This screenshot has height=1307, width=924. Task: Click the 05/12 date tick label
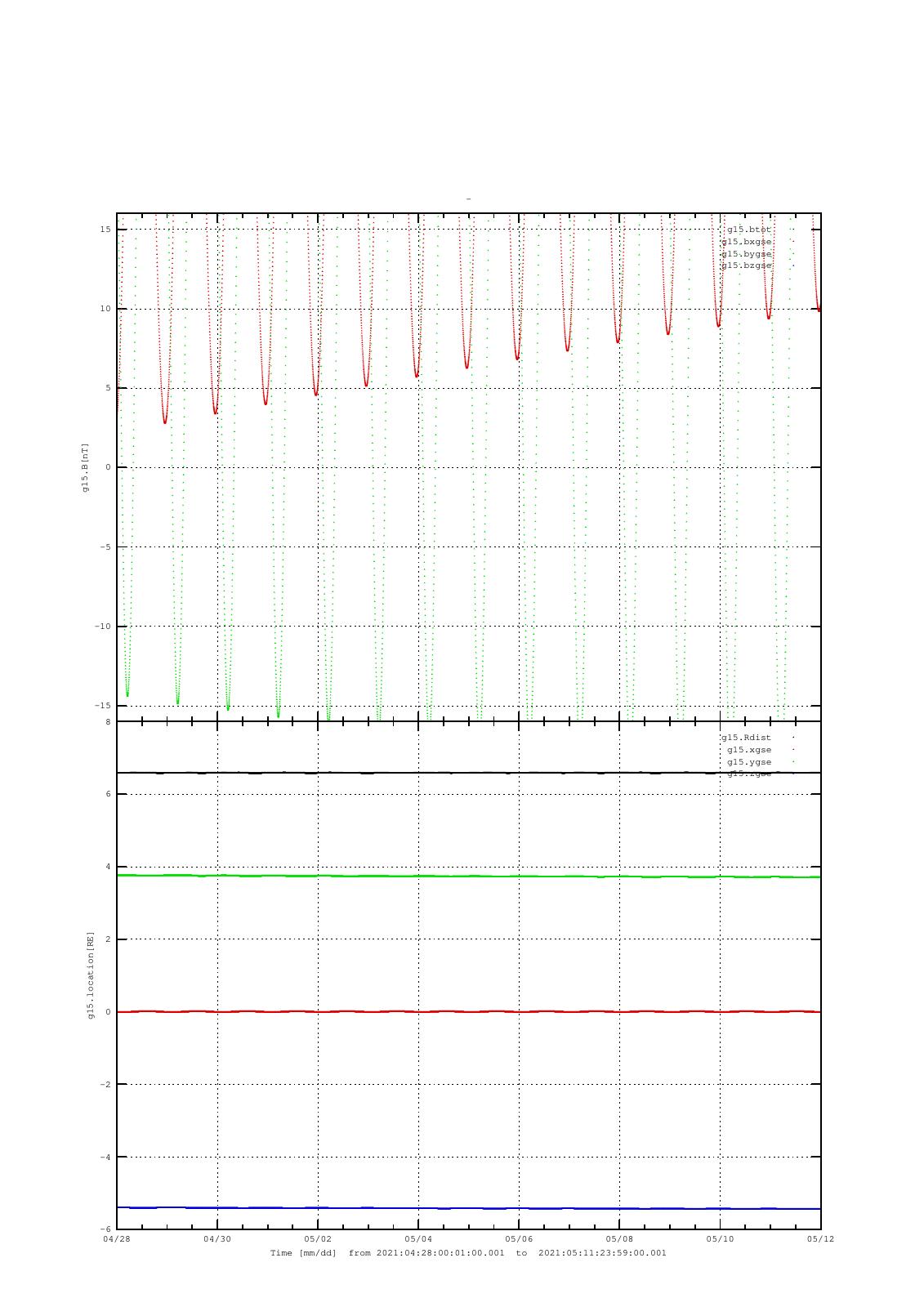(820, 1238)
